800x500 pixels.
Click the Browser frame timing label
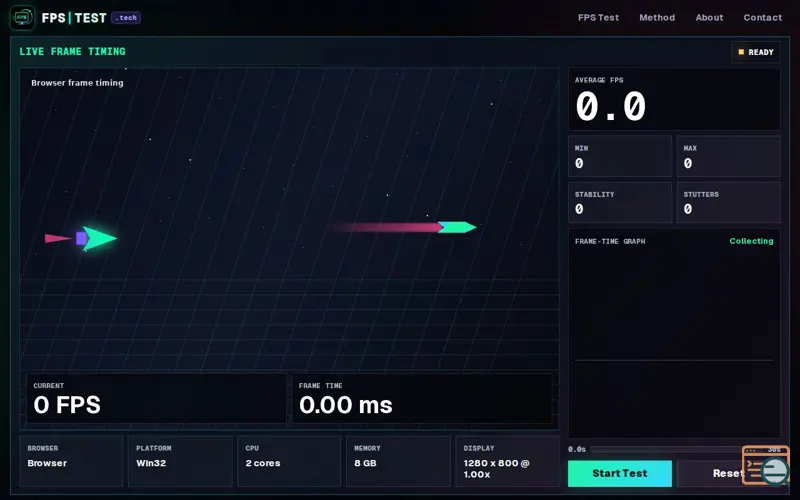pyautogui.click(x=77, y=83)
